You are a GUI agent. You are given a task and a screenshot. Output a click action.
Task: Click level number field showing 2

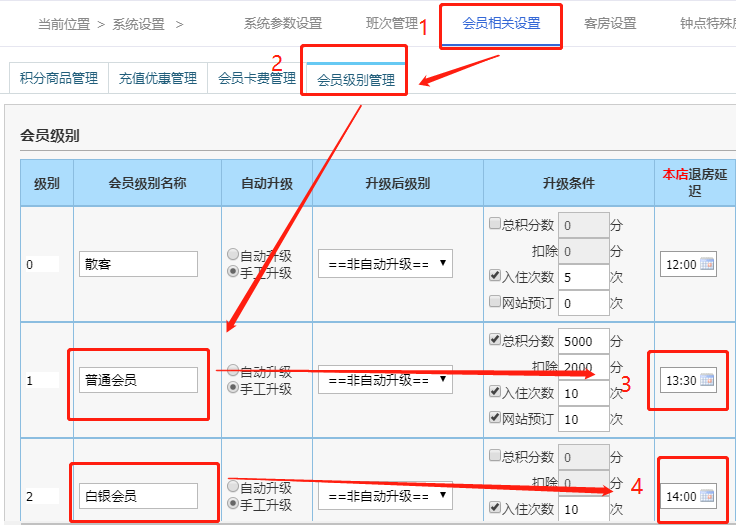pyautogui.click(x=42, y=496)
